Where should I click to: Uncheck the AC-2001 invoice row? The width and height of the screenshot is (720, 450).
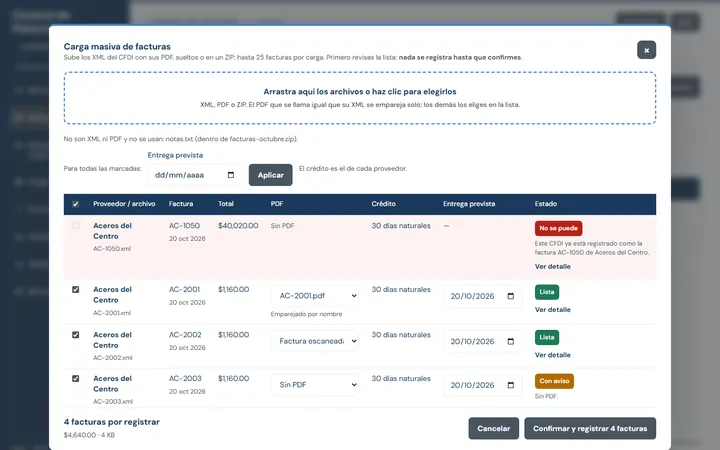[75, 290]
